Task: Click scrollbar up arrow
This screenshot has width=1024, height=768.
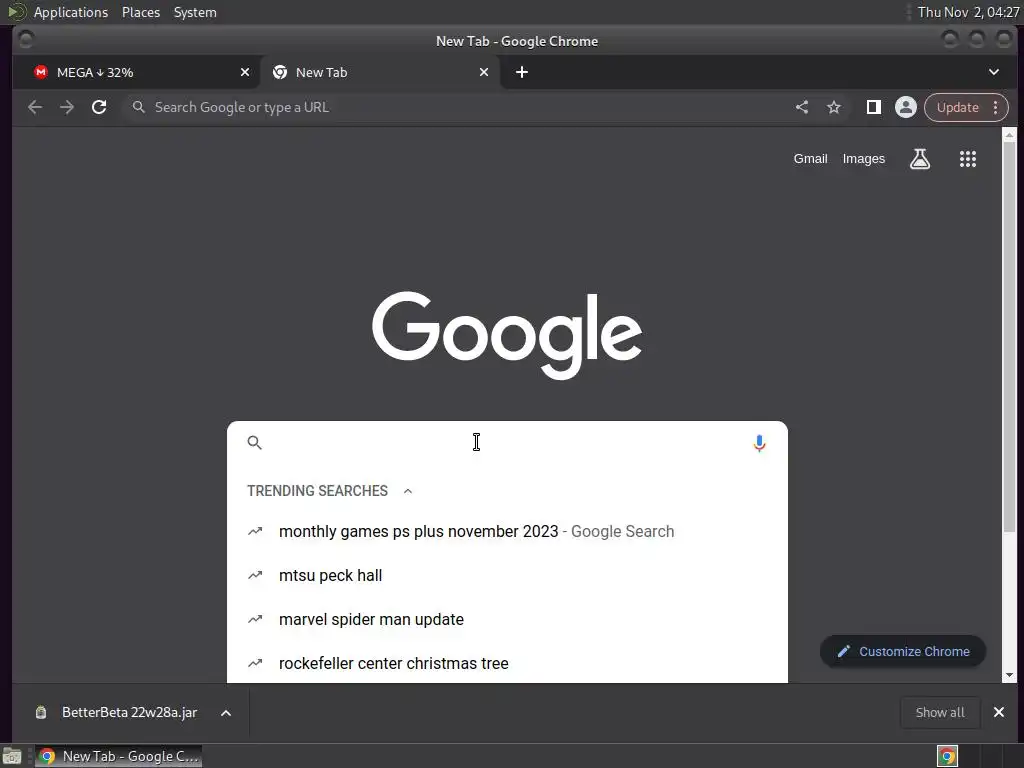Action: pyautogui.click(x=1009, y=135)
